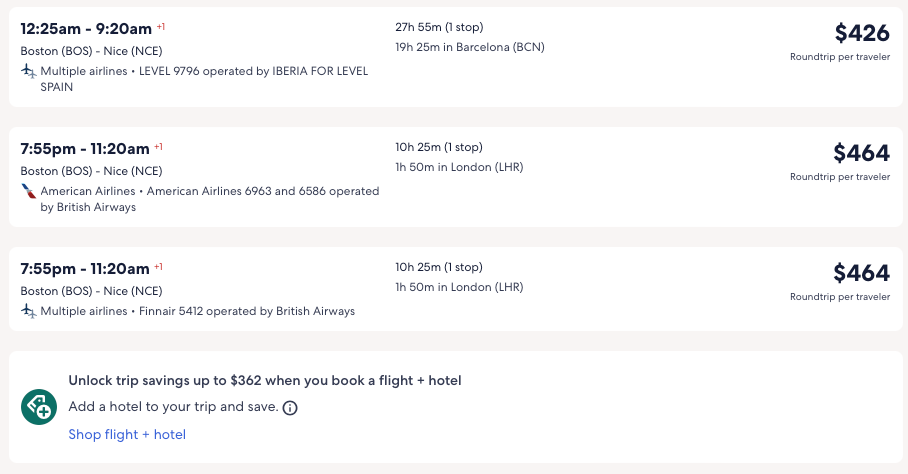The width and height of the screenshot is (908, 474).
Task: Click the green hotel savings tag icon
Action: tap(38, 407)
